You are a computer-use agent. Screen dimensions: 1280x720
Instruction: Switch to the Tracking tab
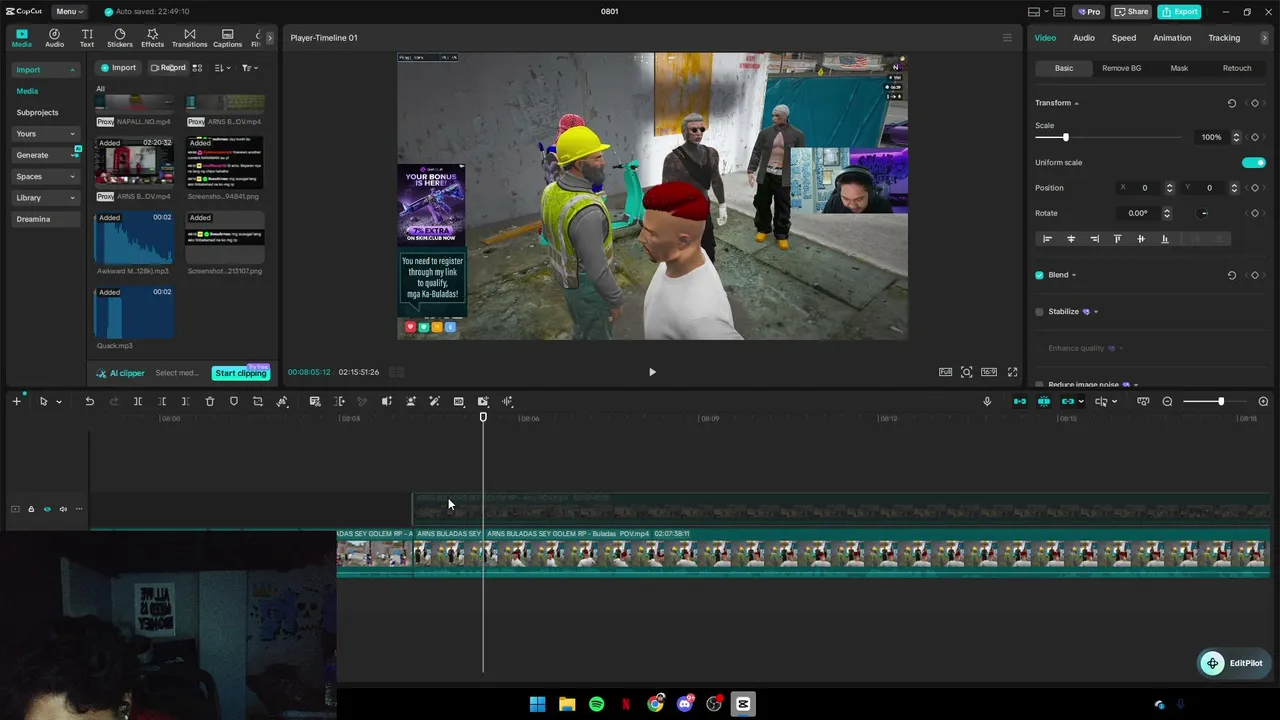[1224, 38]
